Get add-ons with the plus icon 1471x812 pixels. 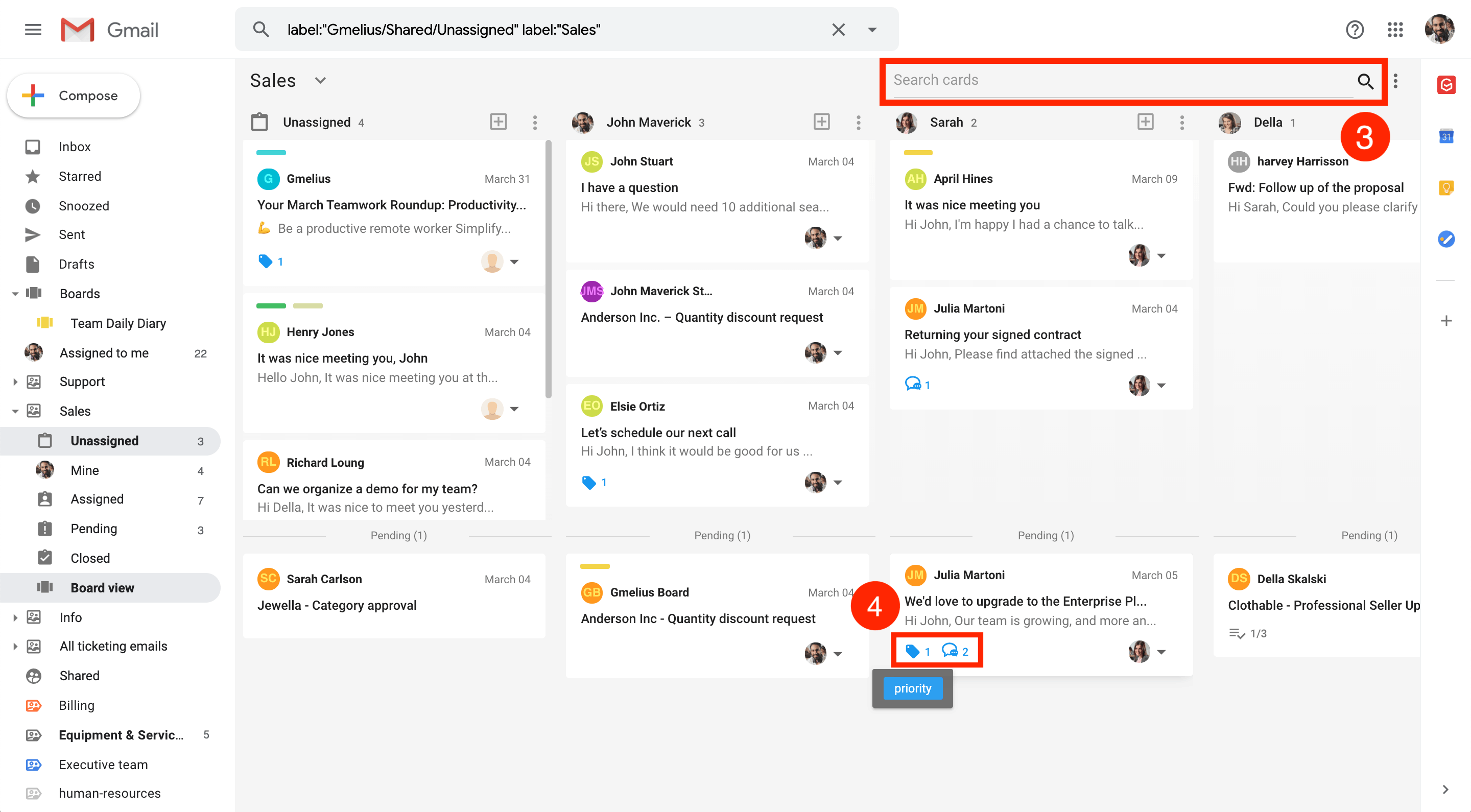point(1446,320)
